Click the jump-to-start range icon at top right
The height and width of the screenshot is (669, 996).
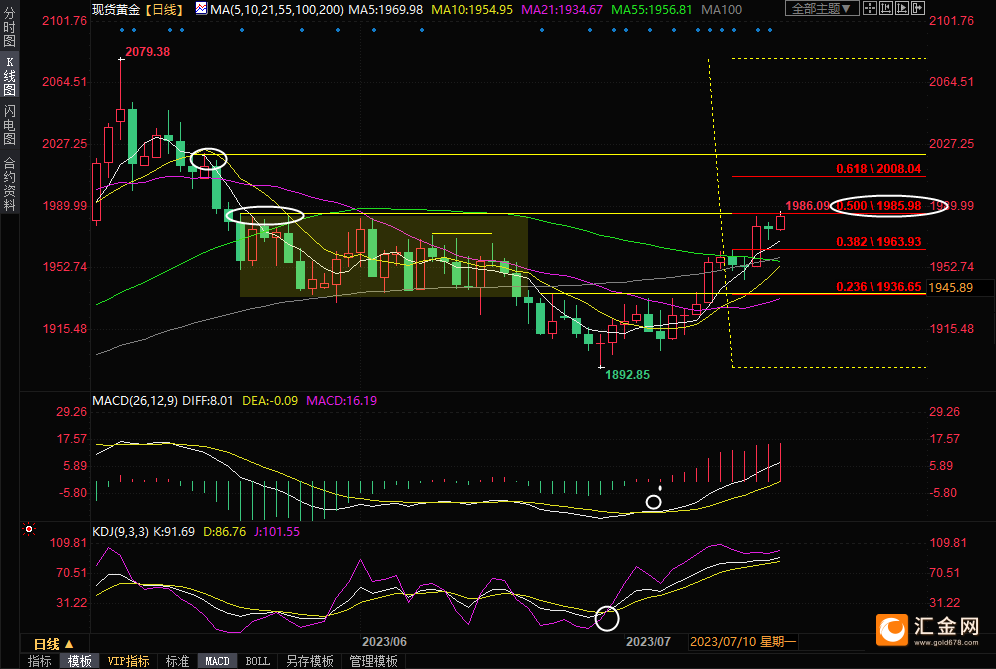[885, 8]
